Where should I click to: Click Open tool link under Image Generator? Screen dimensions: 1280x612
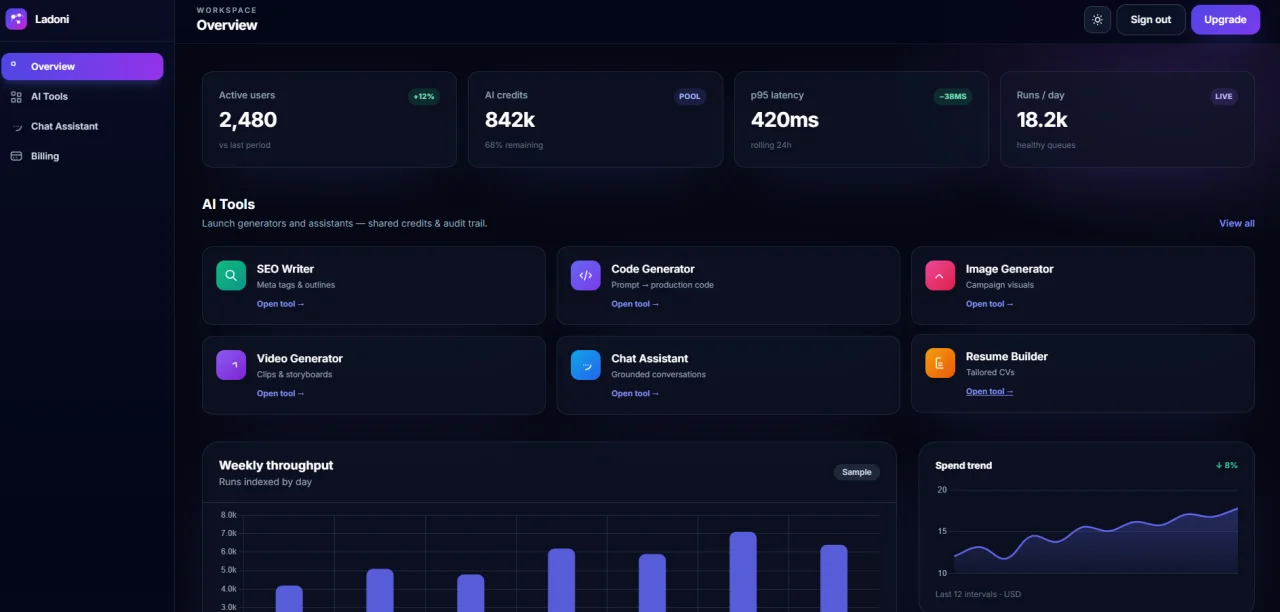click(x=989, y=304)
